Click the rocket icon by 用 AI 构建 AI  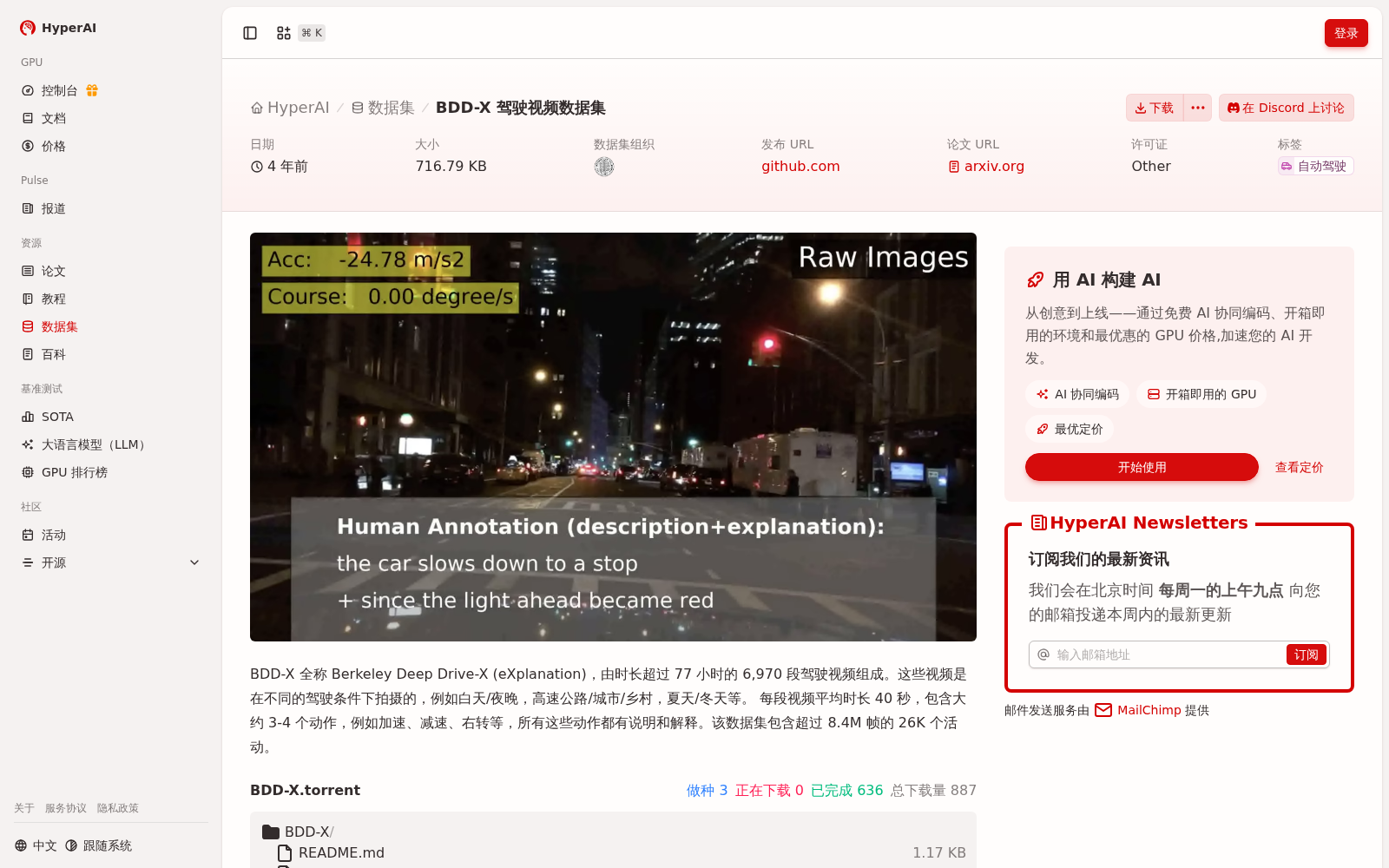[1035, 279]
